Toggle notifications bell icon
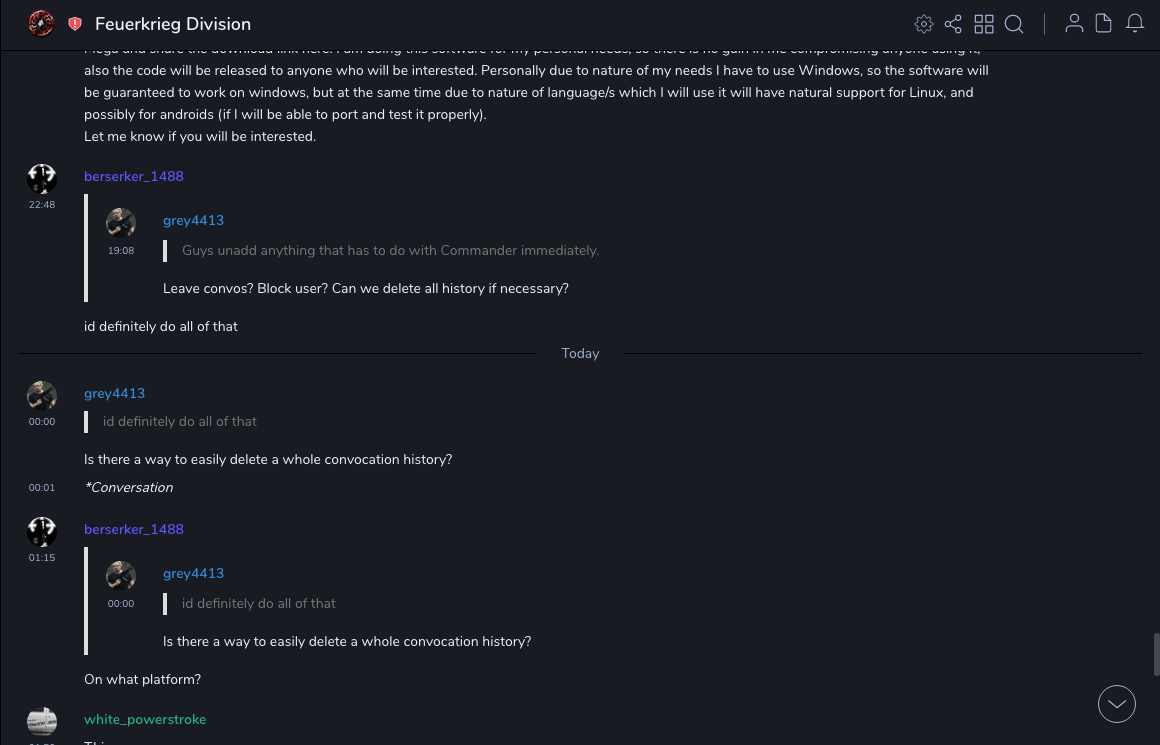 coord(1135,24)
